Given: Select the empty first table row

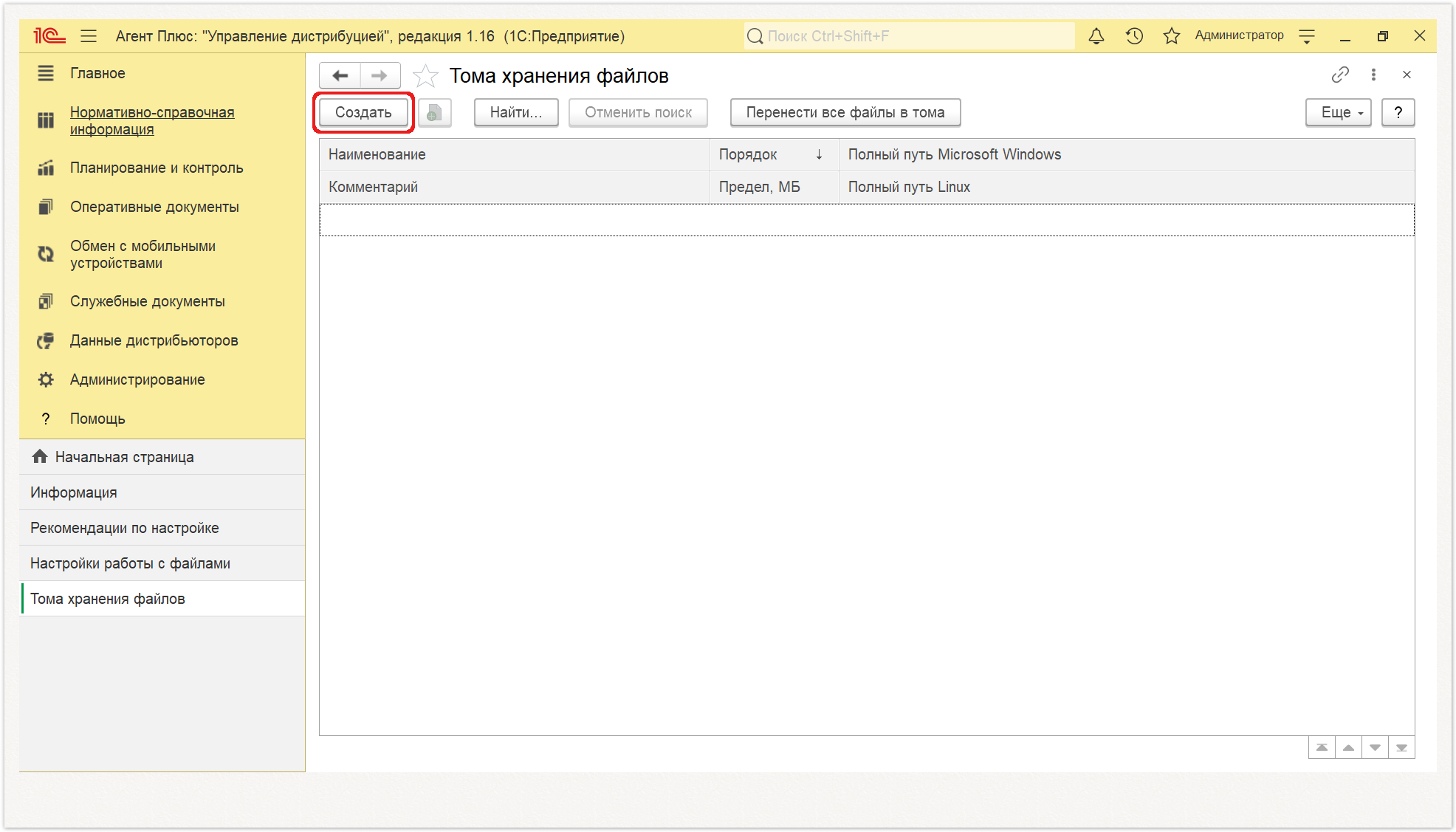Looking at the screenshot, I should point(867,220).
